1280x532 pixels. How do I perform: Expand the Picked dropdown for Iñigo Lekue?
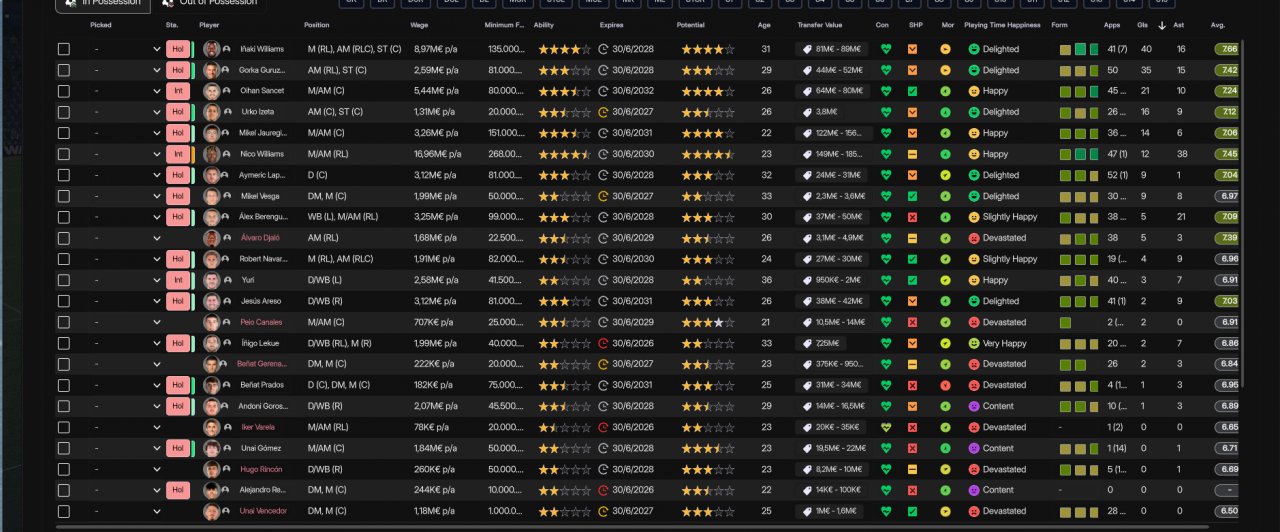coord(157,343)
